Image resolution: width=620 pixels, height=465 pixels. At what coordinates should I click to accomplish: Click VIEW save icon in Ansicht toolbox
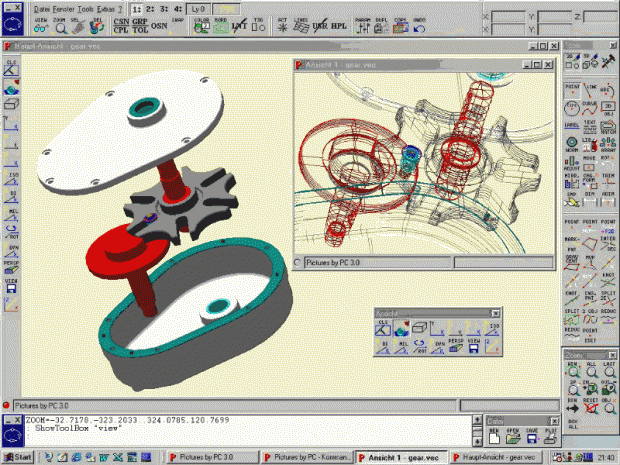474,346
